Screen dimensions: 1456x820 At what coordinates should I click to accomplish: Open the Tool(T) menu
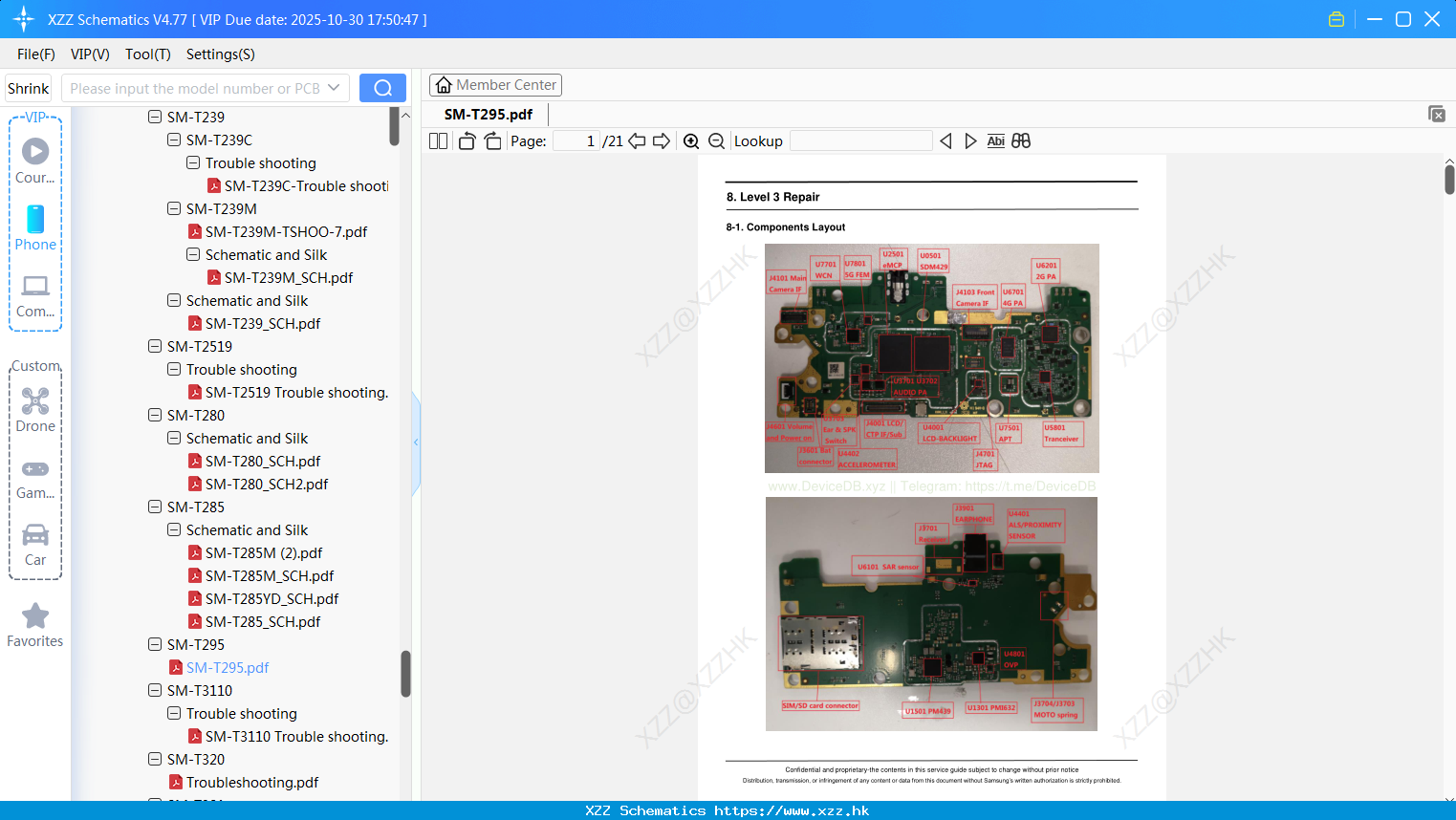click(x=148, y=54)
